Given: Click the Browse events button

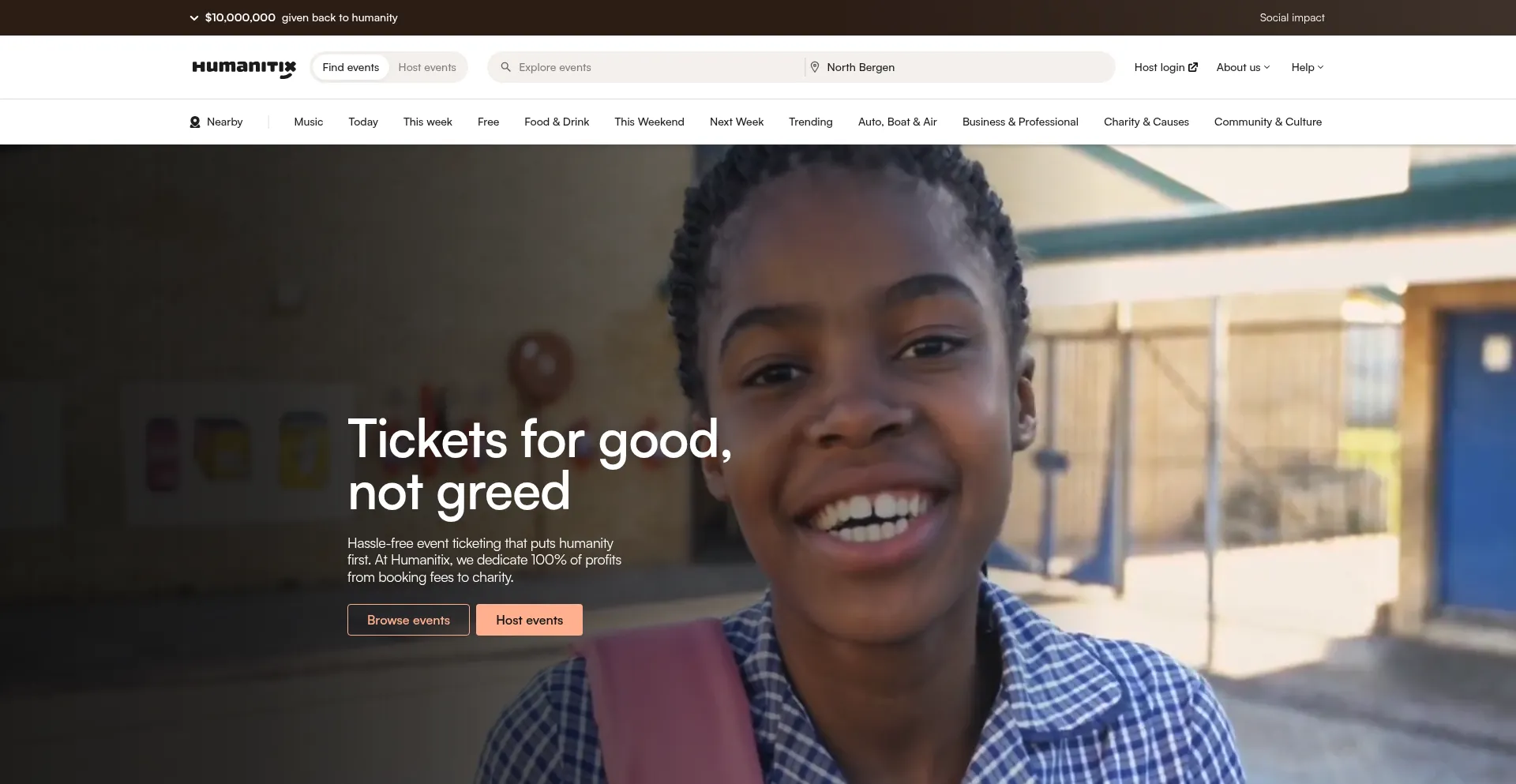Looking at the screenshot, I should coord(408,620).
